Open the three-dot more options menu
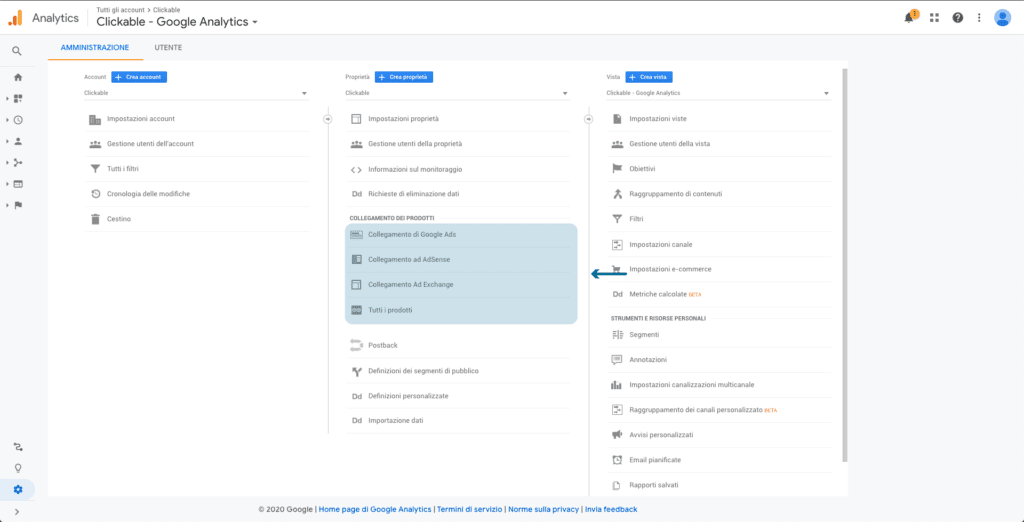The height and width of the screenshot is (522, 1024). pos(979,17)
